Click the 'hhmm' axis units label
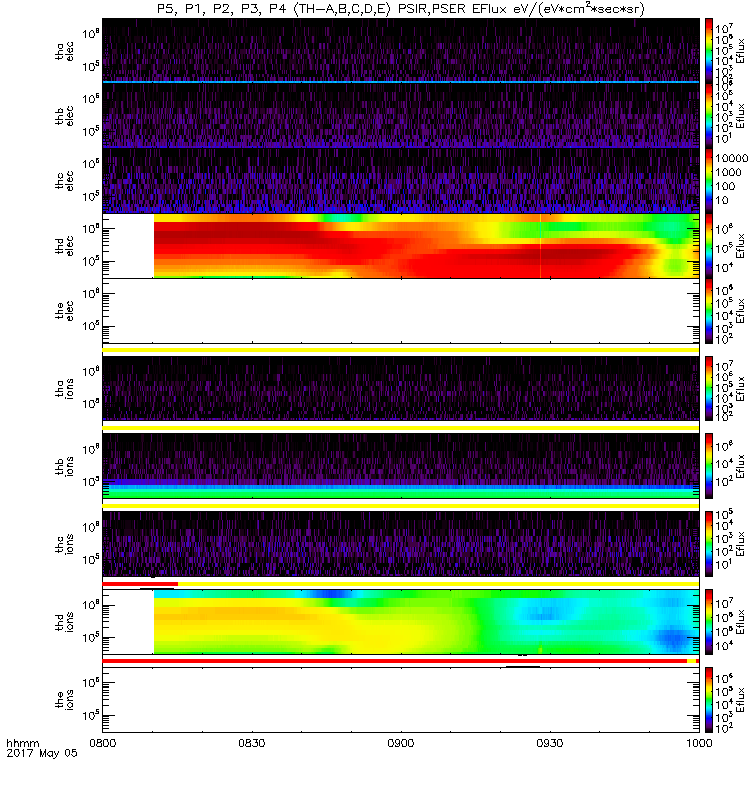This screenshot has height=800, width=750. click(23, 743)
